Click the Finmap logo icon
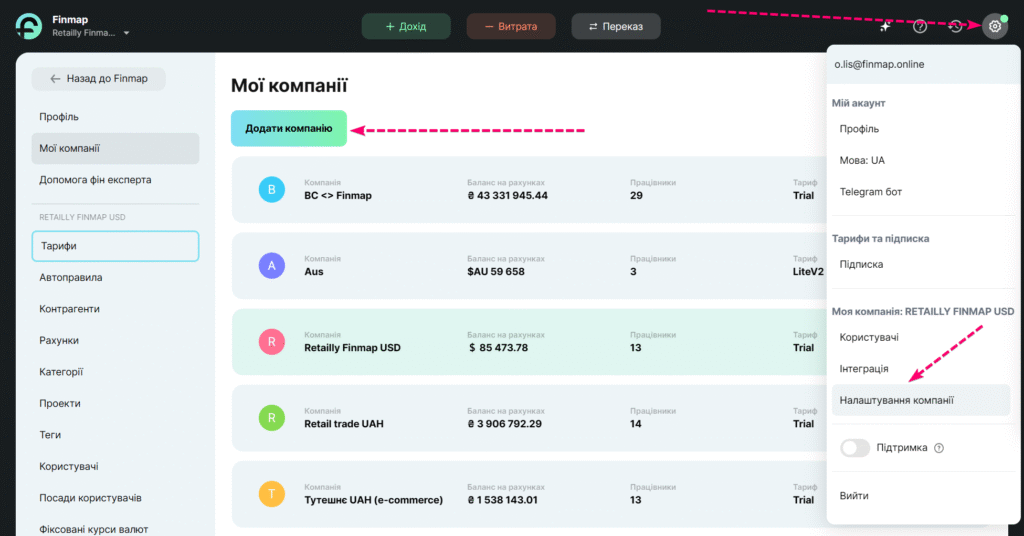 (29, 27)
